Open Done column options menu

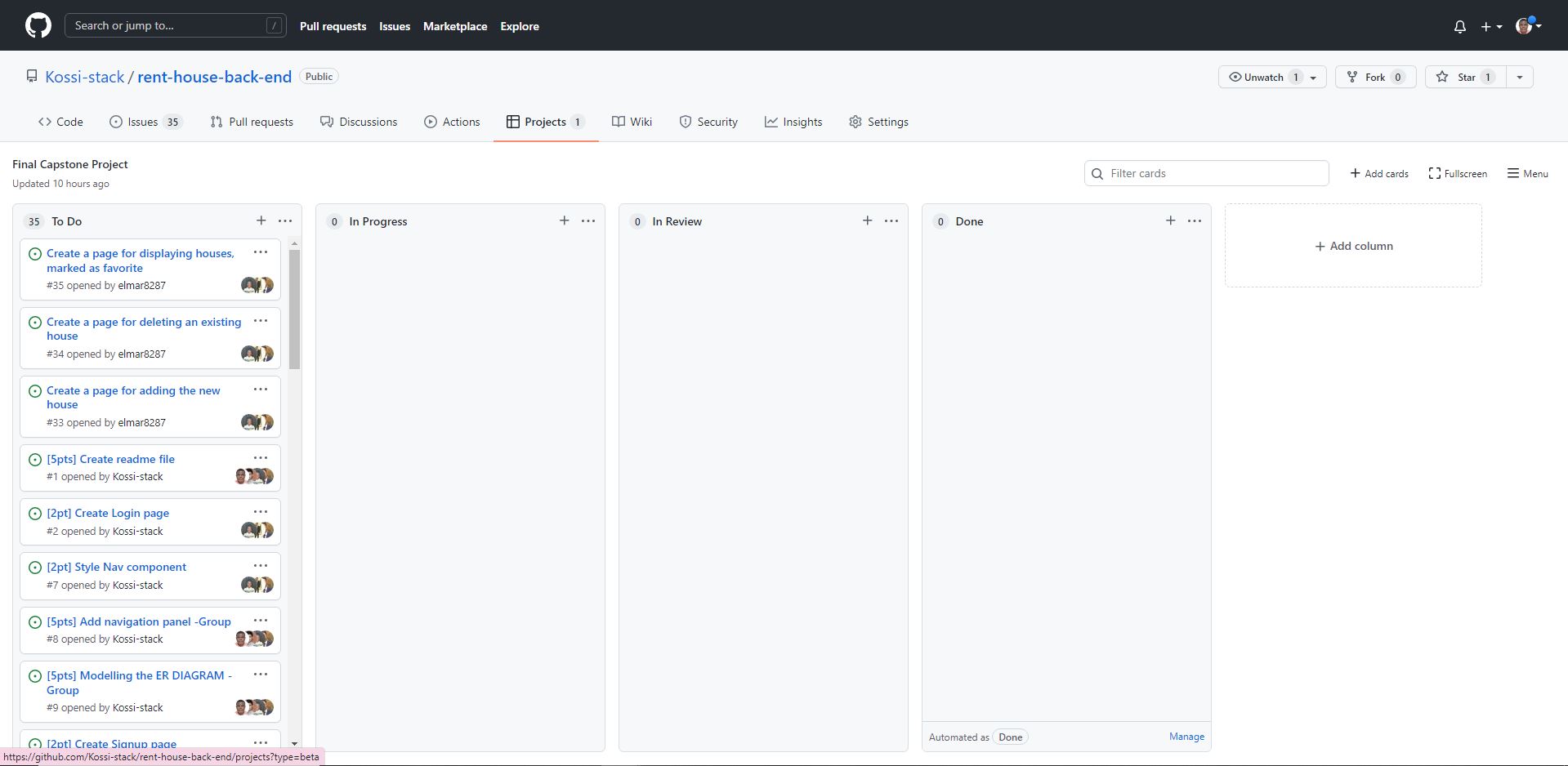click(1195, 220)
